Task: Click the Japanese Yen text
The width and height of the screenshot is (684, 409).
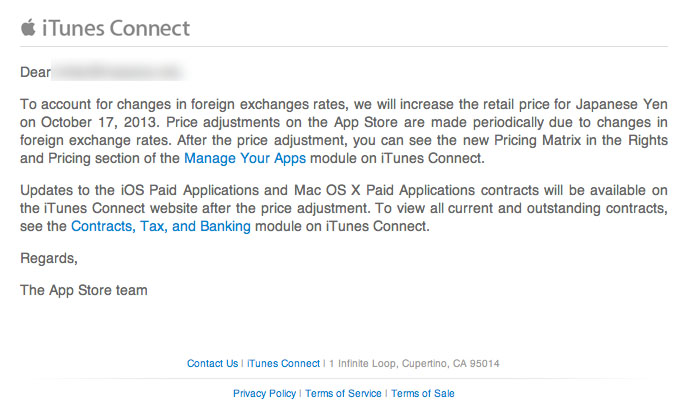Action: click(x=622, y=104)
